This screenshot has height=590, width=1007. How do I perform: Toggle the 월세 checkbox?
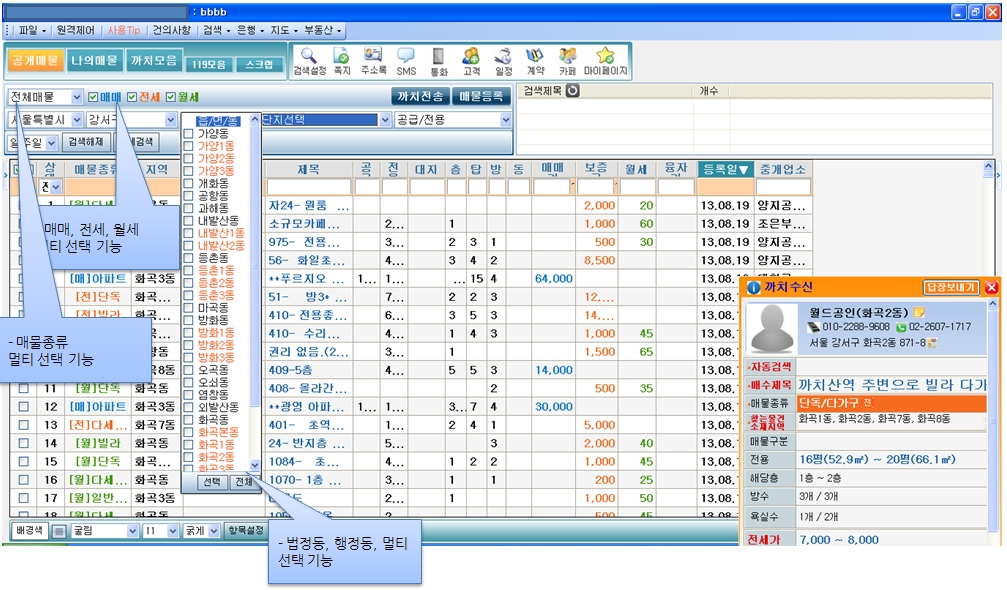point(171,97)
